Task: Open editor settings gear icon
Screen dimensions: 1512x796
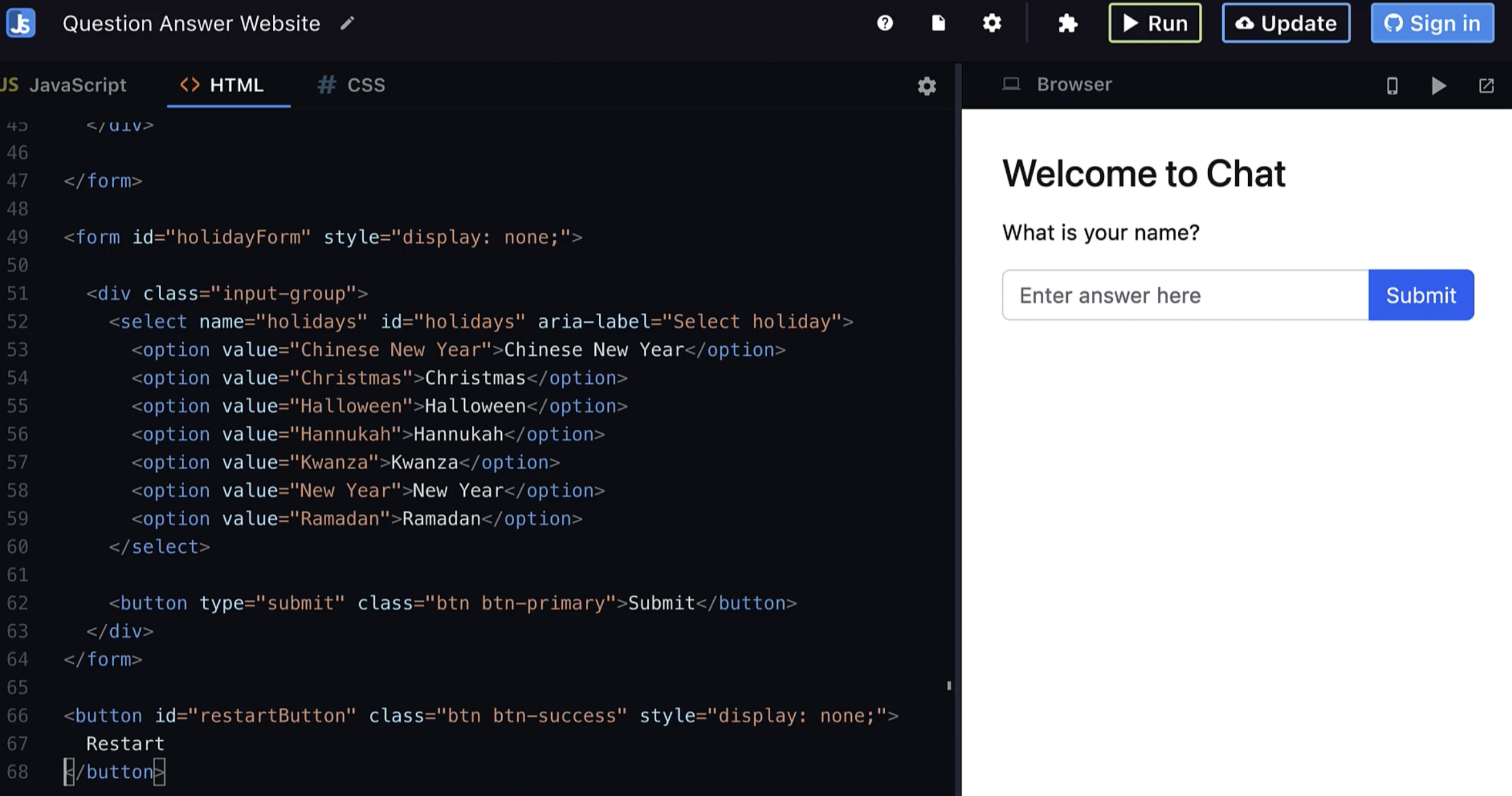Action: tap(927, 86)
